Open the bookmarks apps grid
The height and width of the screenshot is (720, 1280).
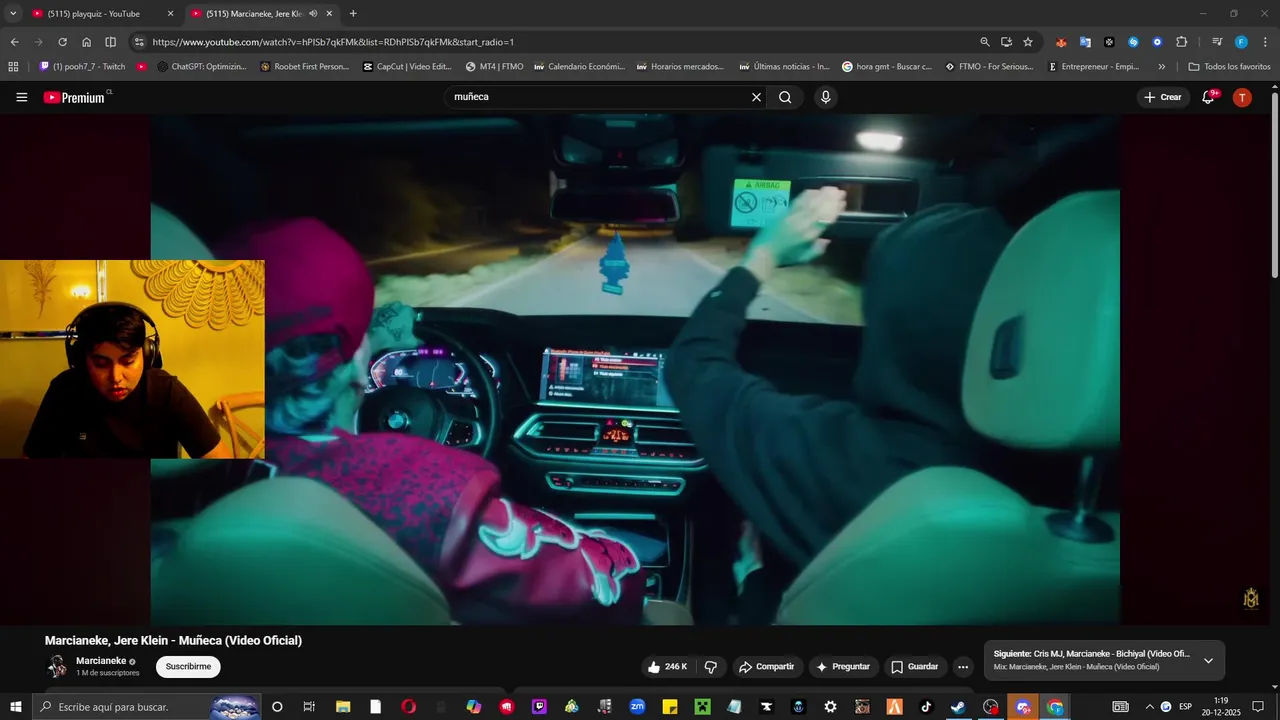point(13,67)
